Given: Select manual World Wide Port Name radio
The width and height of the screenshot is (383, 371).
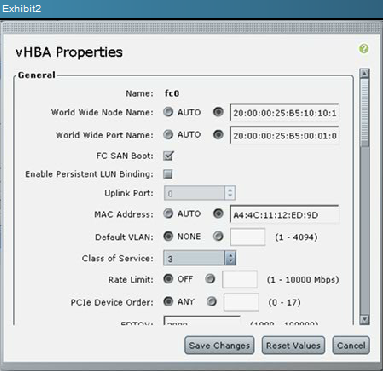Looking at the screenshot, I should [218, 135].
